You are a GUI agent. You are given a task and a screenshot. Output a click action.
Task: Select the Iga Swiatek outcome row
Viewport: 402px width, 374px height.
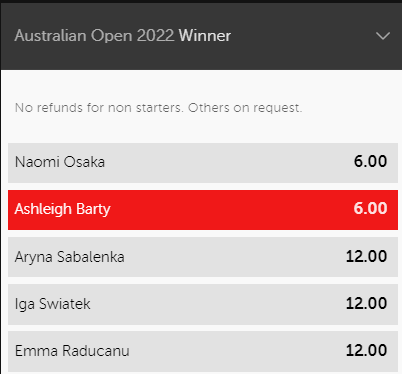(203, 304)
